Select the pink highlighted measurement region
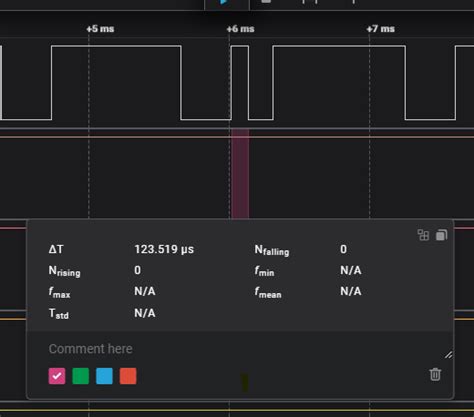The height and width of the screenshot is (417, 474). [x=240, y=174]
